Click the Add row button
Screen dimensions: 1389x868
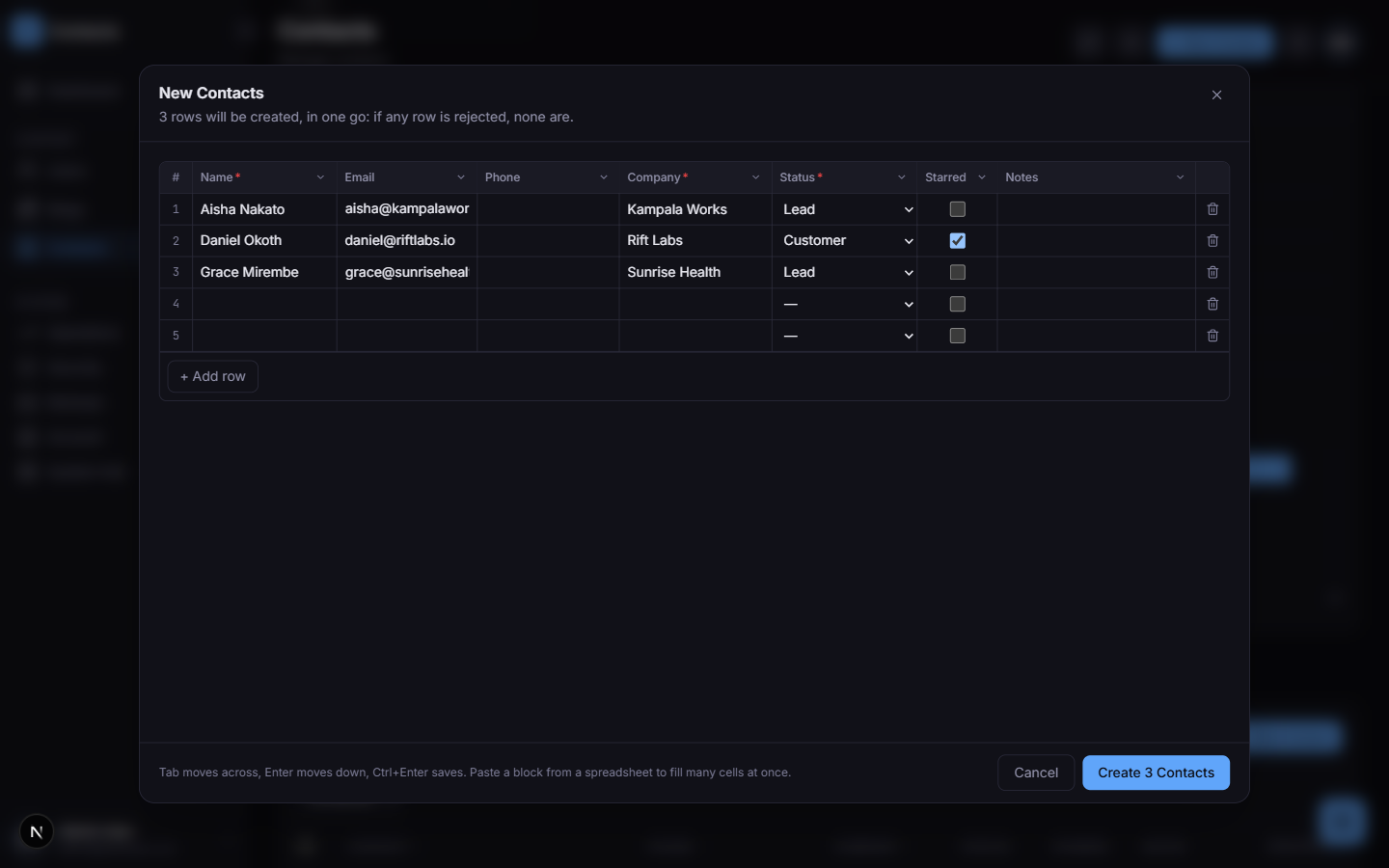click(x=213, y=376)
